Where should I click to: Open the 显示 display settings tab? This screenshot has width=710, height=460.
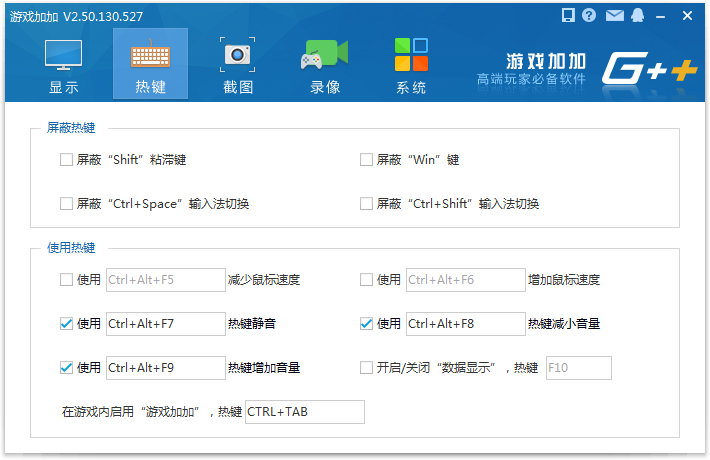pyautogui.click(x=64, y=66)
